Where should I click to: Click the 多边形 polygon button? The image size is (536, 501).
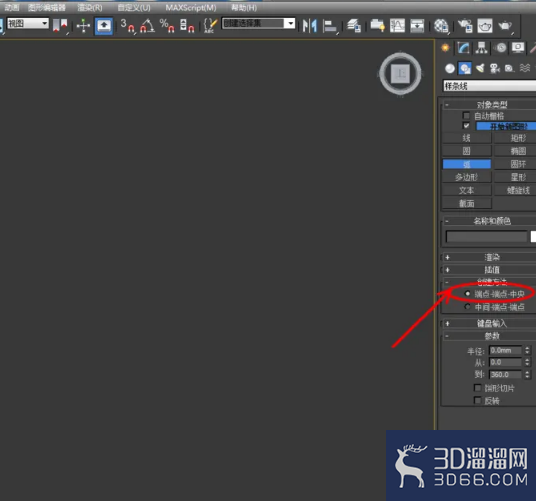click(x=467, y=177)
